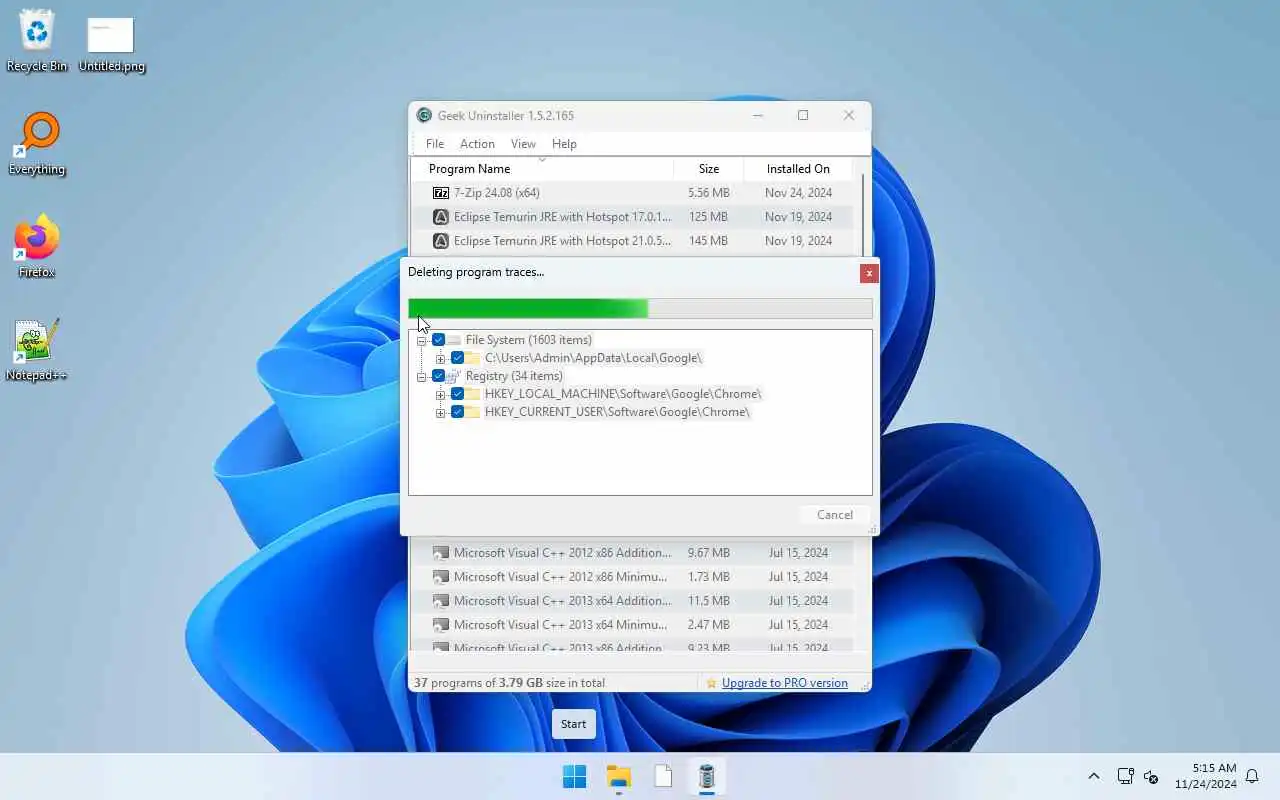Click the Visual C++ 2013 x64 Additional icon
The image size is (1280, 800).
tap(441, 601)
